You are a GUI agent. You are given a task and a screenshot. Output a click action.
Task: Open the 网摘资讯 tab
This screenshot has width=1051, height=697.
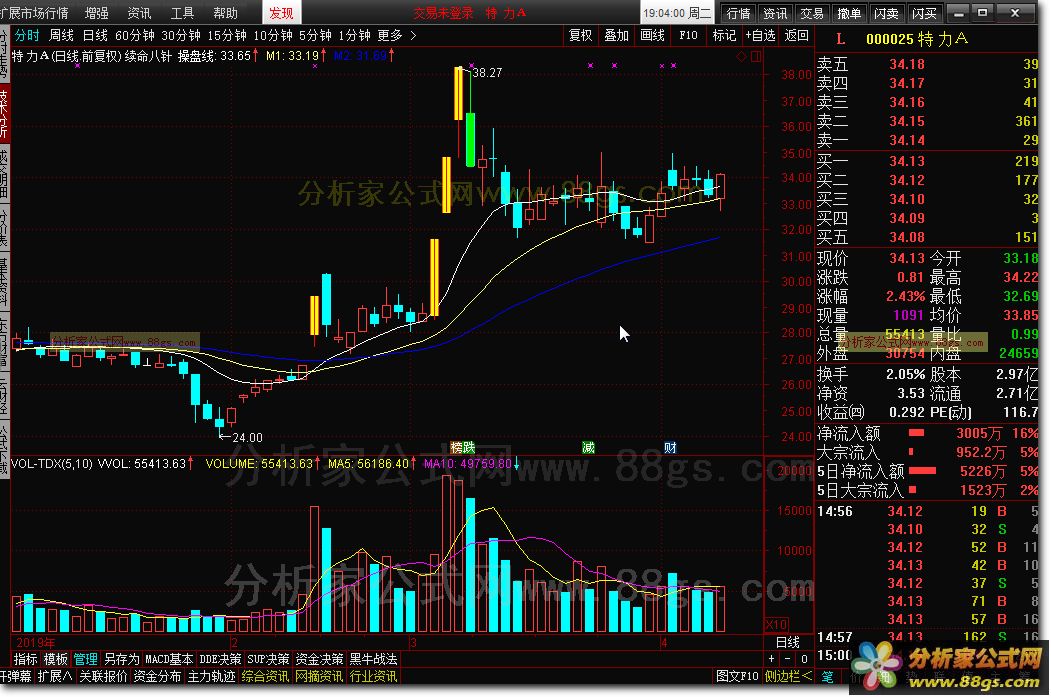[319, 676]
